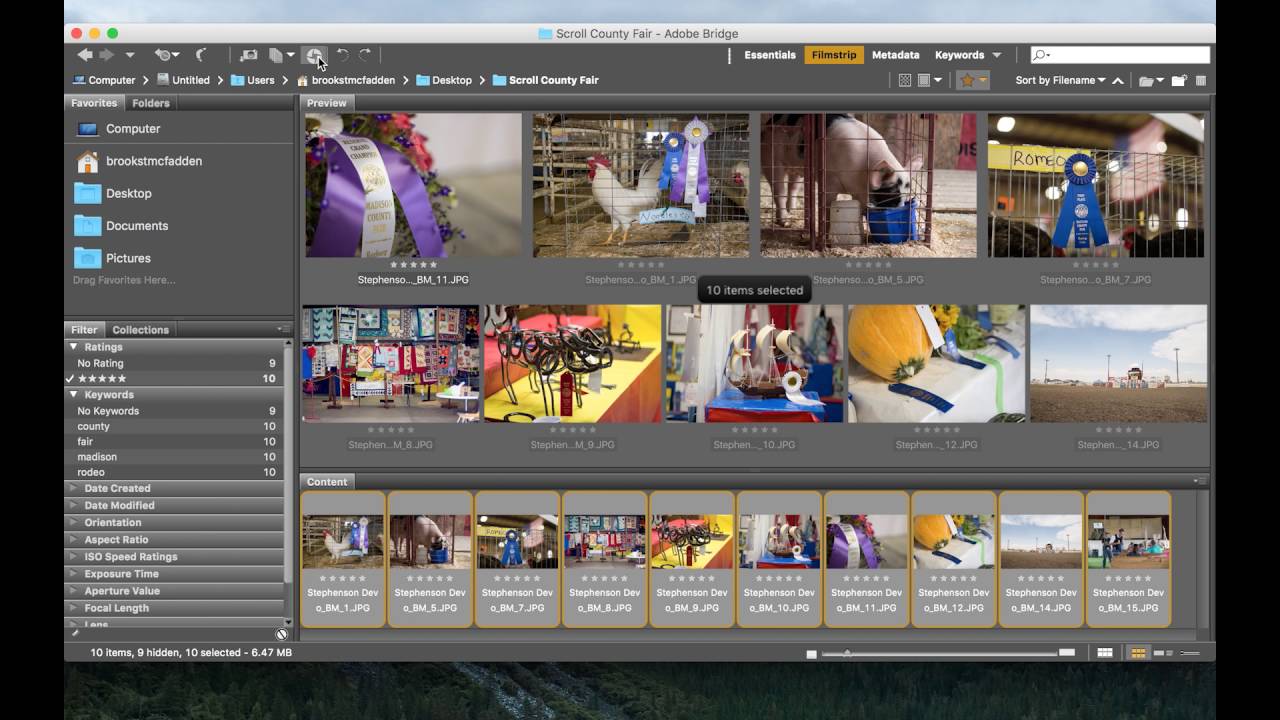This screenshot has width=1280, height=720.
Task: Open in Camera Raw aperture icon
Action: click(315, 55)
